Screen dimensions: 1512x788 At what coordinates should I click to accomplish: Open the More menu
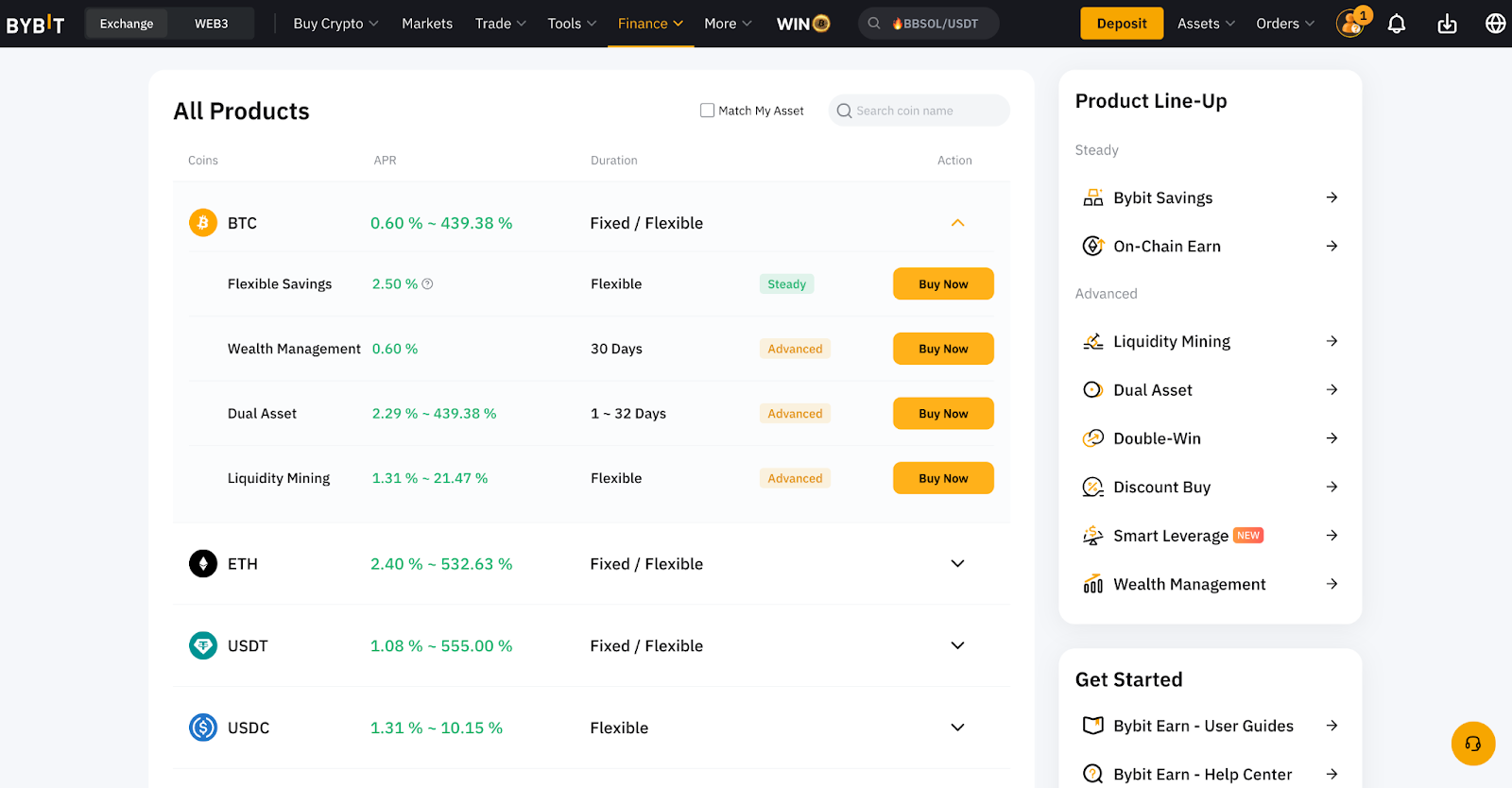[728, 24]
